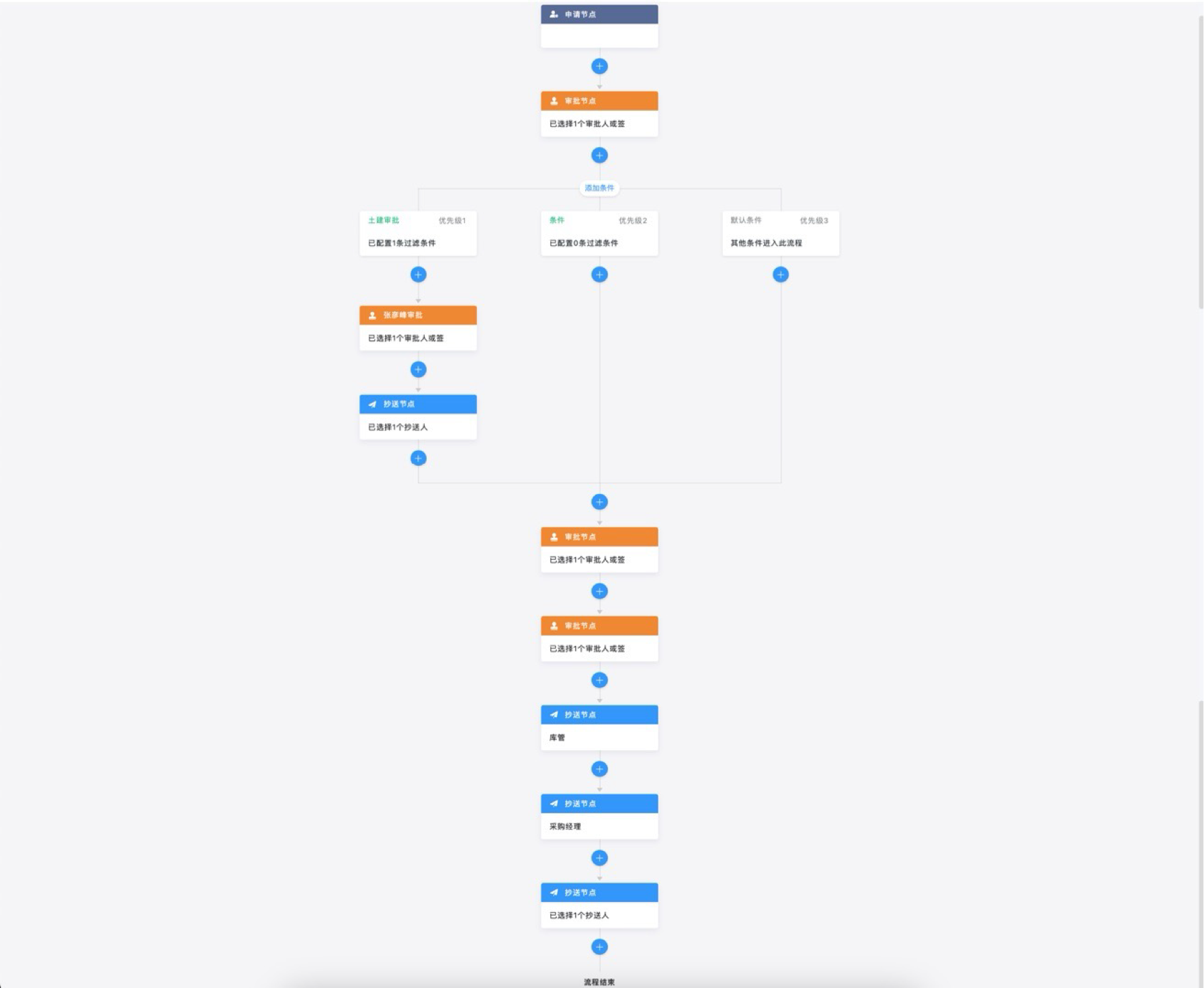Select the 默认条件 condition card
Viewport: 1204px width, 988px height.
(780, 233)
